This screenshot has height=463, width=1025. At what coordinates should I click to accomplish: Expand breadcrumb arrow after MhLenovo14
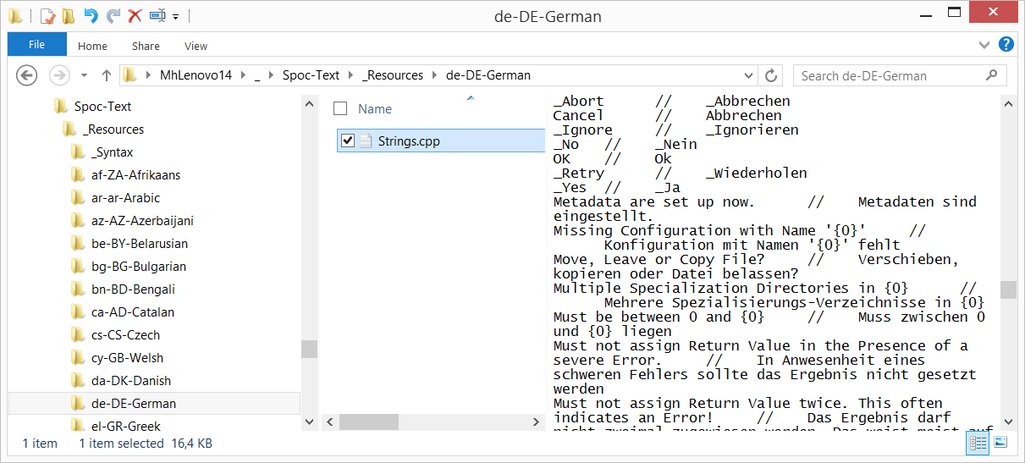click(x=244, y=75)
